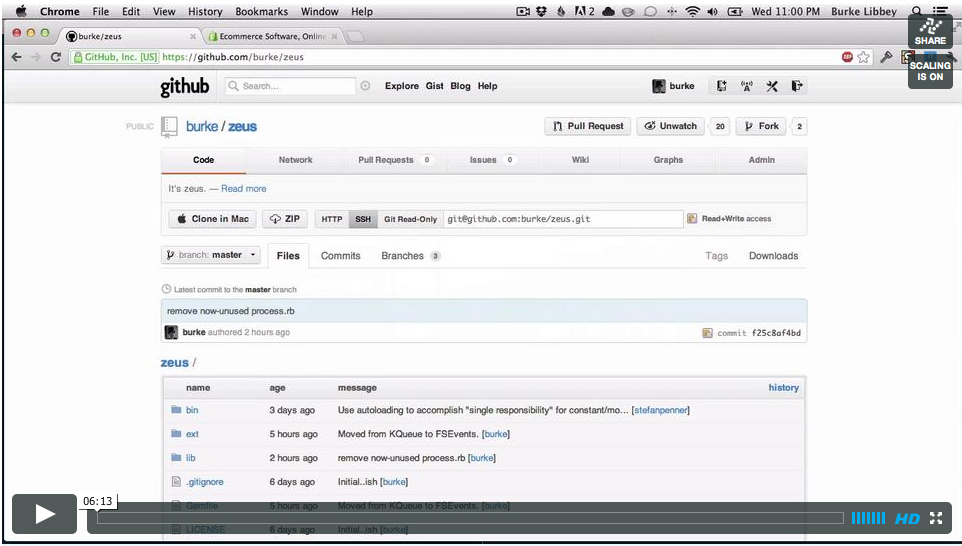Click the bin folder icon
Viewport: 962px width, 546px height.
click(176, 409)
